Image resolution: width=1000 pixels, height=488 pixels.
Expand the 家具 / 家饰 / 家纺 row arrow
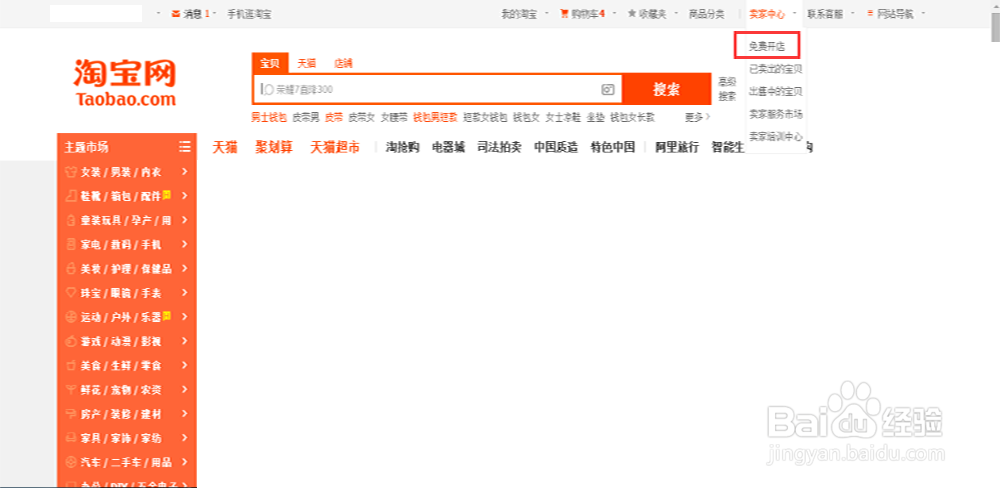click(185, 438)
